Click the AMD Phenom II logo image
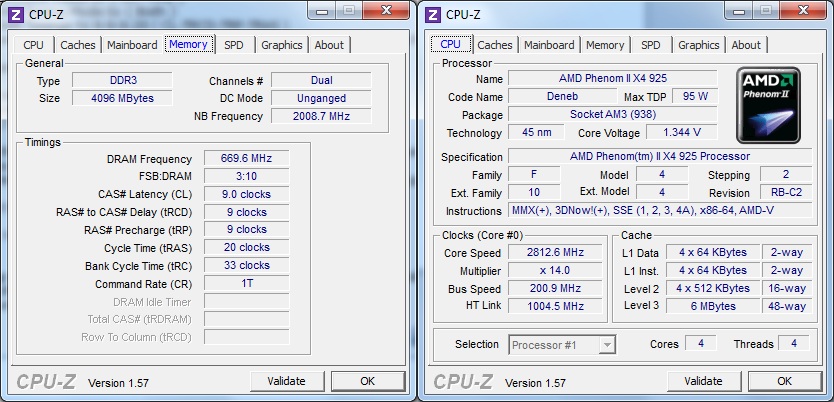This screenshot has width=834, height=402. [x=768, y=105]
